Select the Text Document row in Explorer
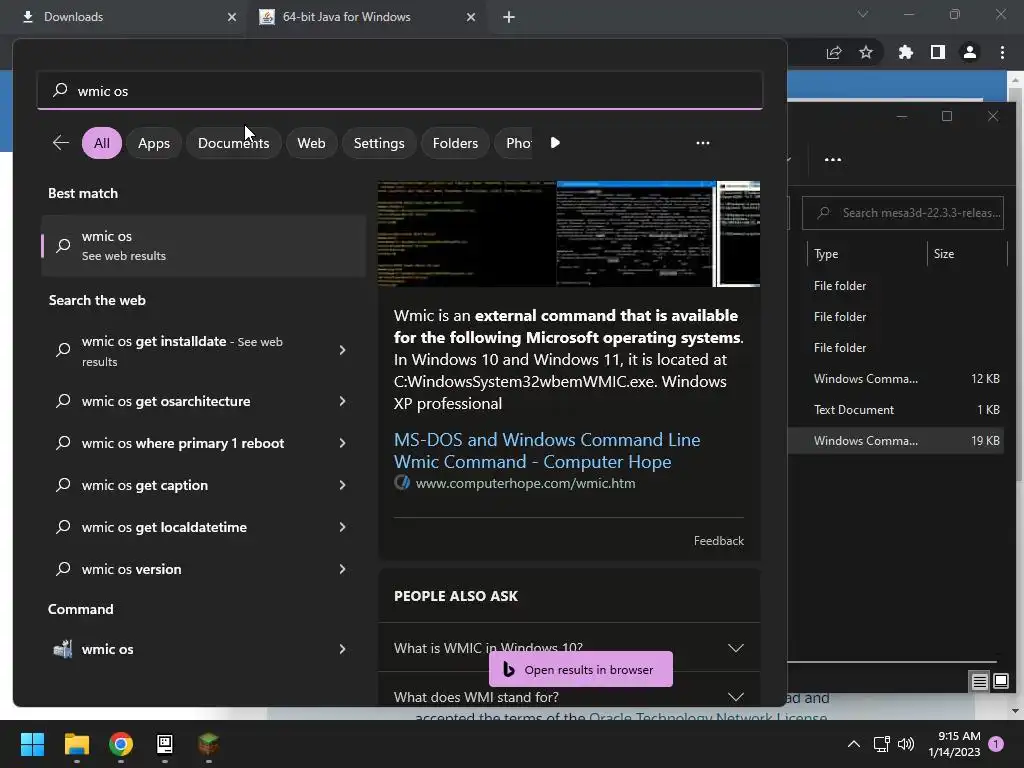The image size is (1024, 768). 896,409
